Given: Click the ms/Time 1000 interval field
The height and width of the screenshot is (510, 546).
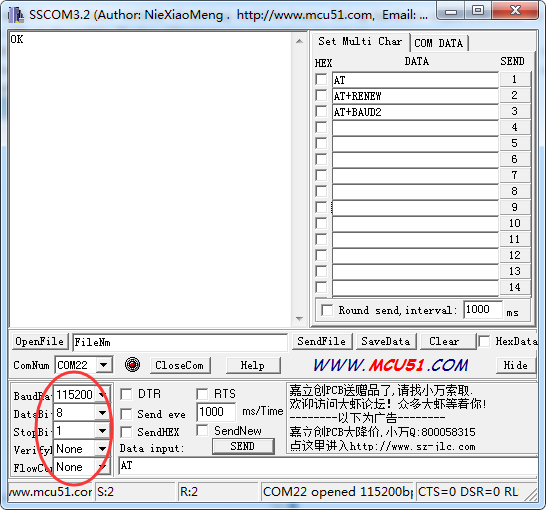Looking at the screenshot, I should [216, 412].
